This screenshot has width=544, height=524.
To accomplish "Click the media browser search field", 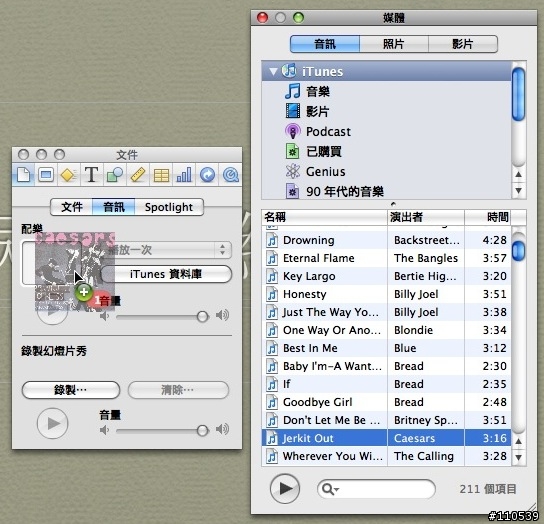I will (376, 489).
